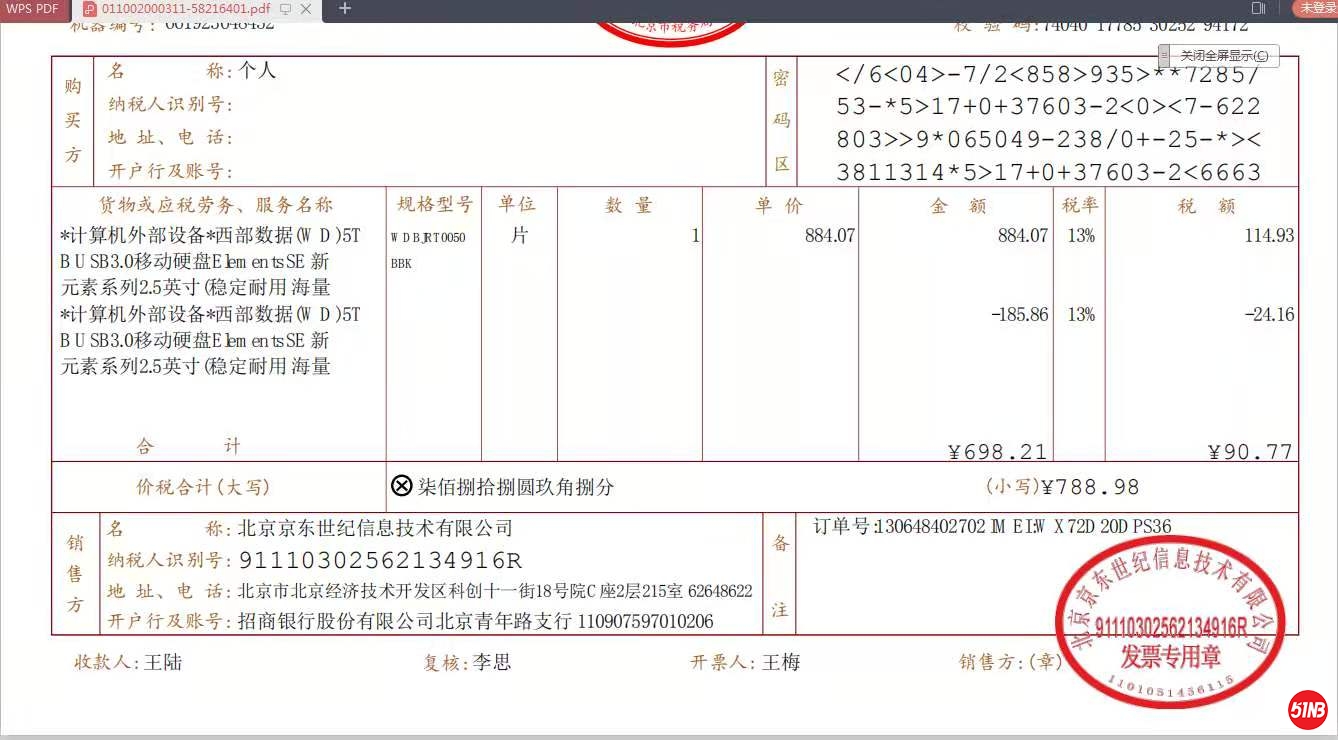Switch to the WPS PDF home tab
This screenshot has width=1338, height=740.
(x=33, y=9)
